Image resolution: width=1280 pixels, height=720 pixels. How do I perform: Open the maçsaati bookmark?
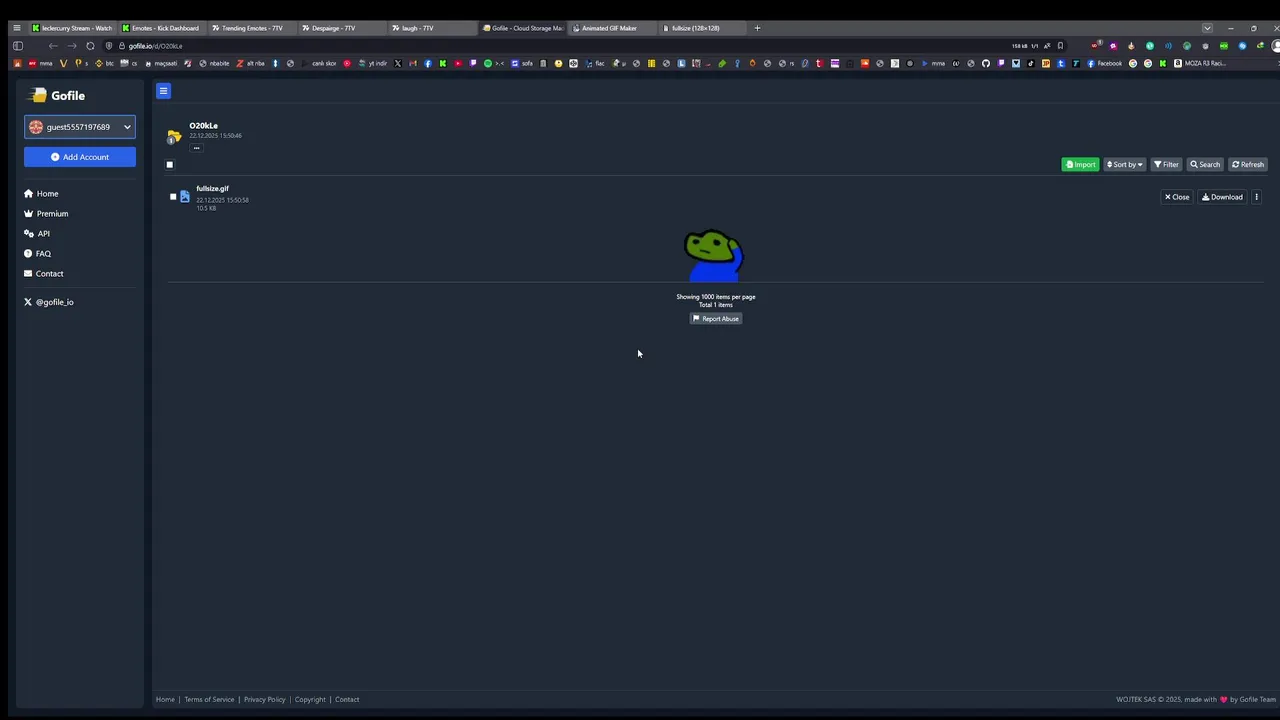point(160,63)
